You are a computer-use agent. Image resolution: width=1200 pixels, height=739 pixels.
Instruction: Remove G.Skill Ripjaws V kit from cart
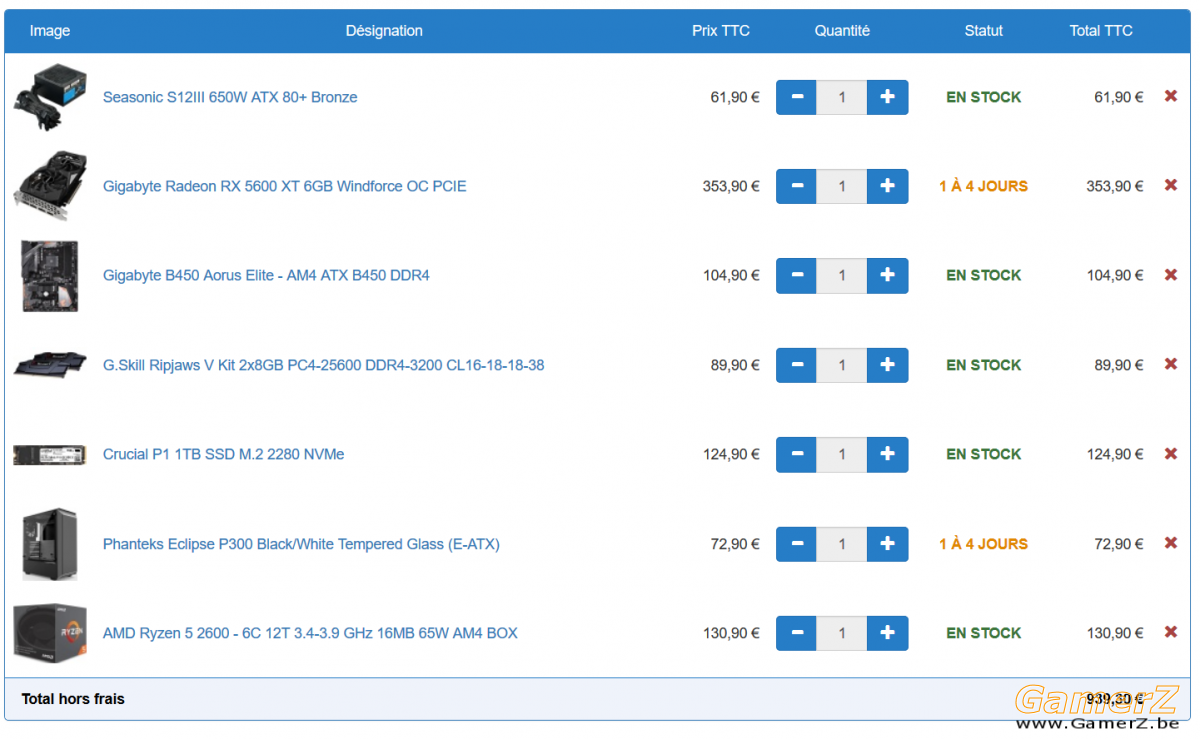tap(1171, 364)
